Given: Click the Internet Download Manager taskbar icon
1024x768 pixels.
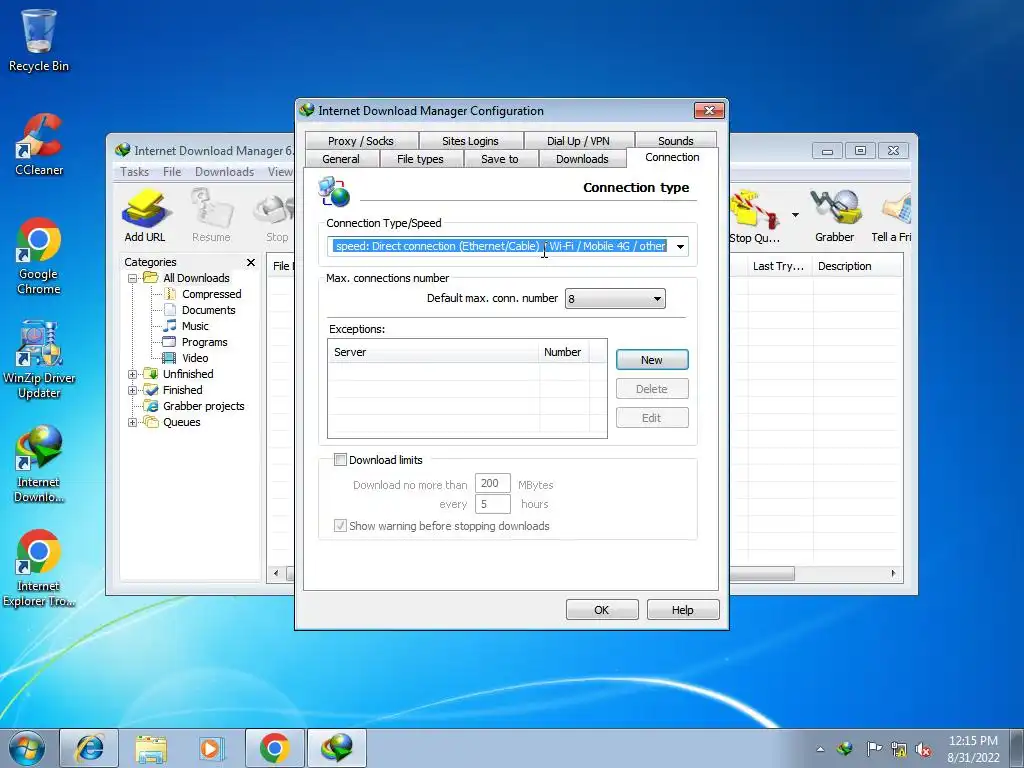Looking at the screenshot, I should click(336, 748).
